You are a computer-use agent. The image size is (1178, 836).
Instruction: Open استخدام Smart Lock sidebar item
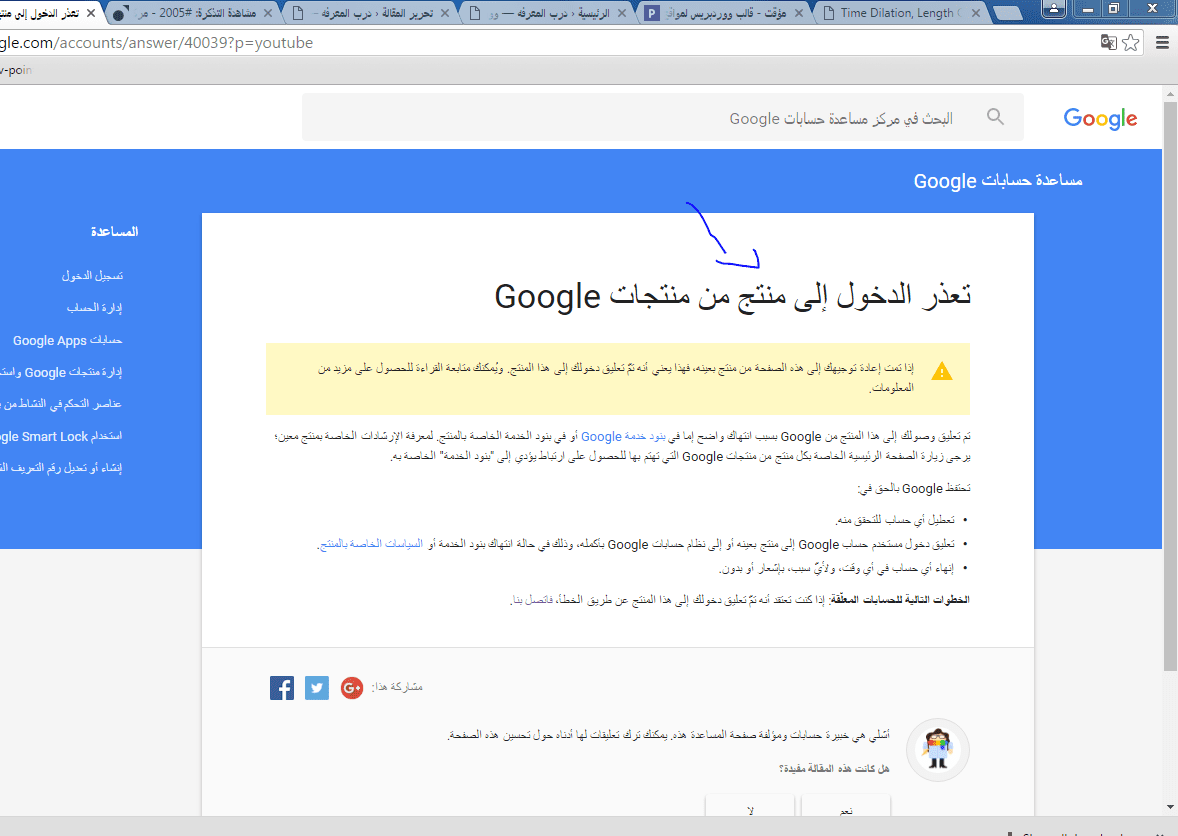61,436
